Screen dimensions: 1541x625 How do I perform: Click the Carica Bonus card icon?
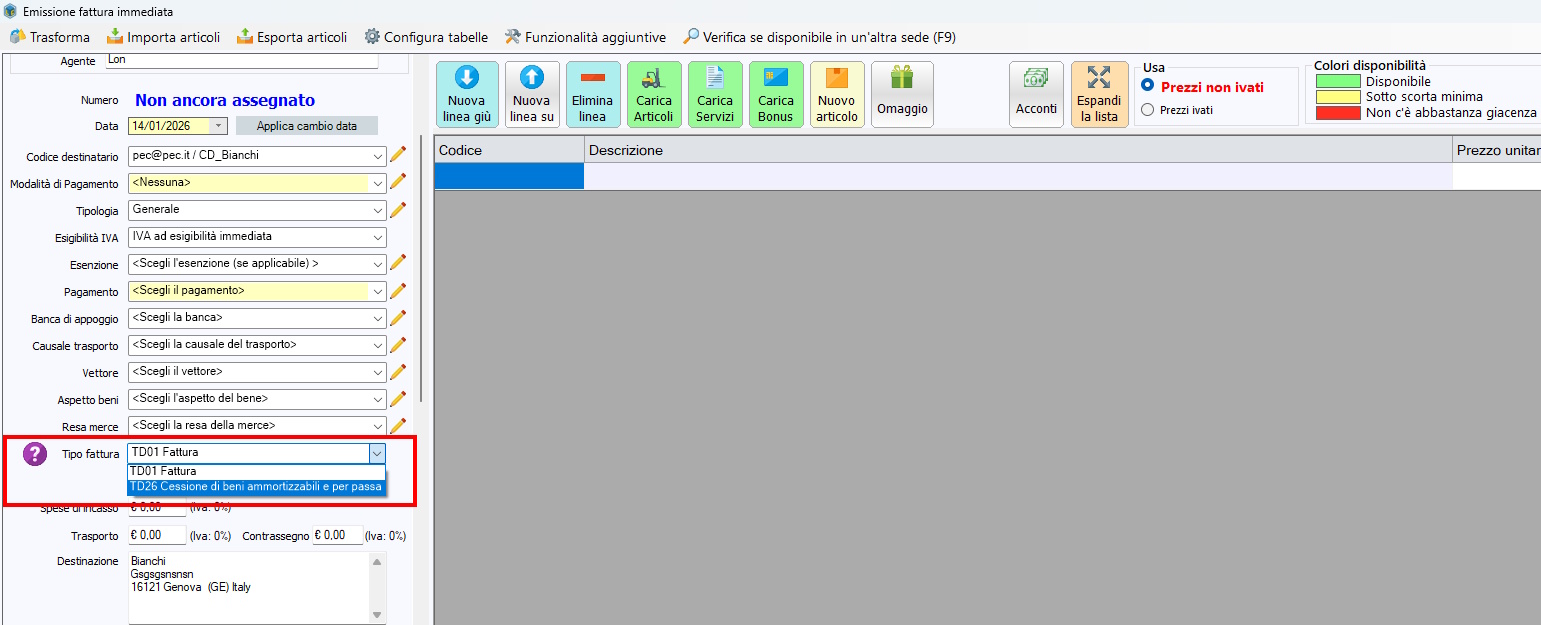pyautogui.click(x=776, y=79)
